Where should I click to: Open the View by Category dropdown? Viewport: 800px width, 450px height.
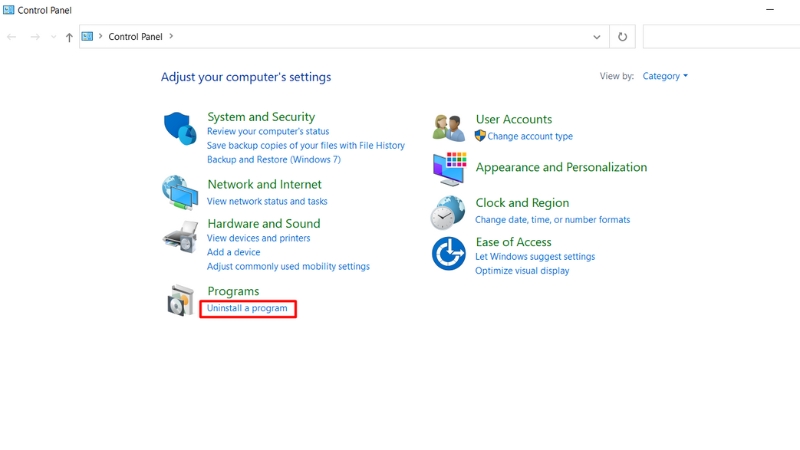[665, 76]
